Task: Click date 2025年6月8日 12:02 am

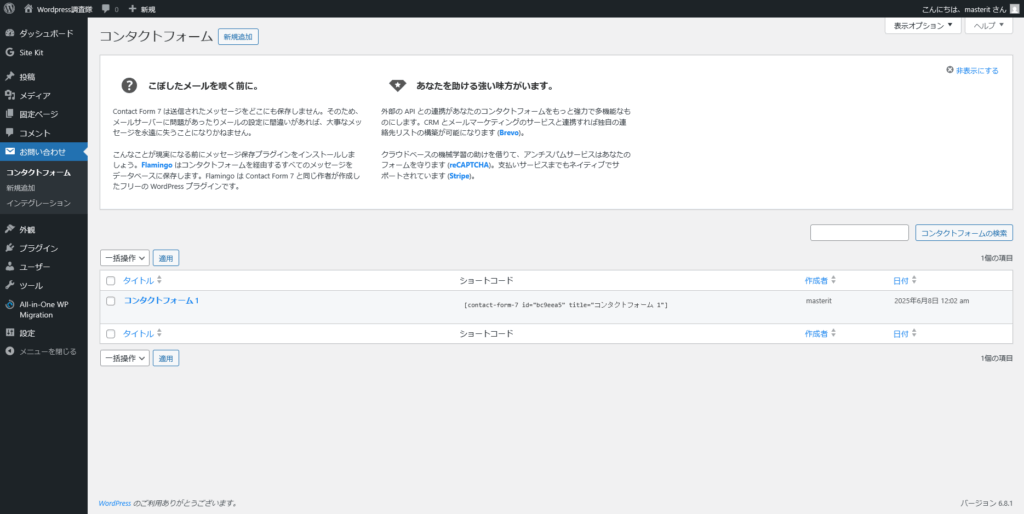Action: click(x=931, y=301)
